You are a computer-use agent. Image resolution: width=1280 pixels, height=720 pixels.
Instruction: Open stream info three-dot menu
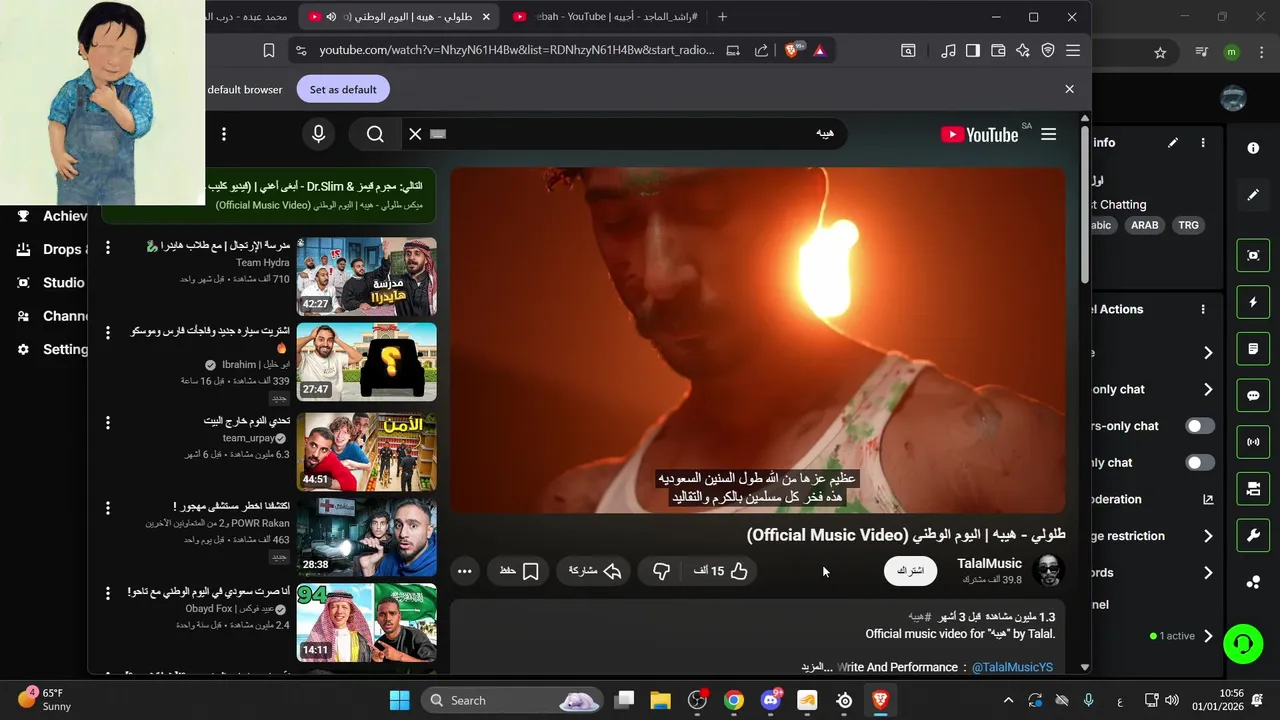coord(1203,143)
